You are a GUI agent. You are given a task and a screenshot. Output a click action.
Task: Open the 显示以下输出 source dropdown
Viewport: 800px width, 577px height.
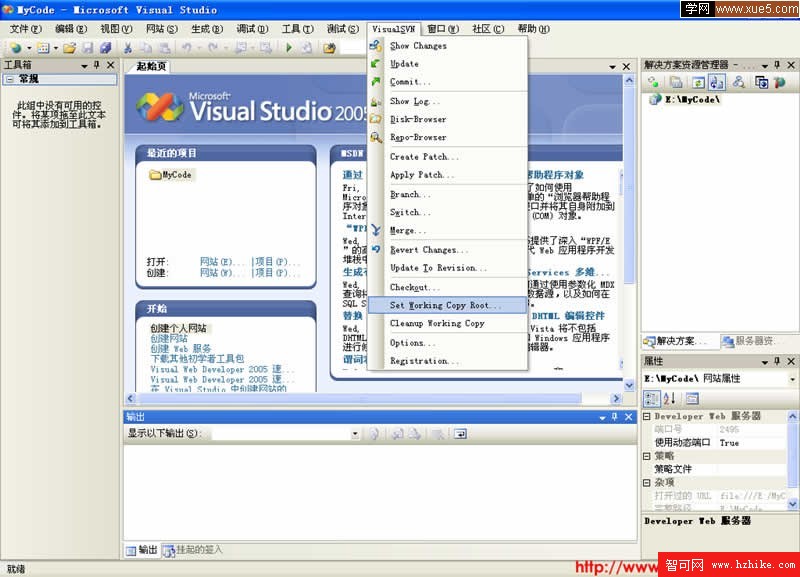(355, 434)
